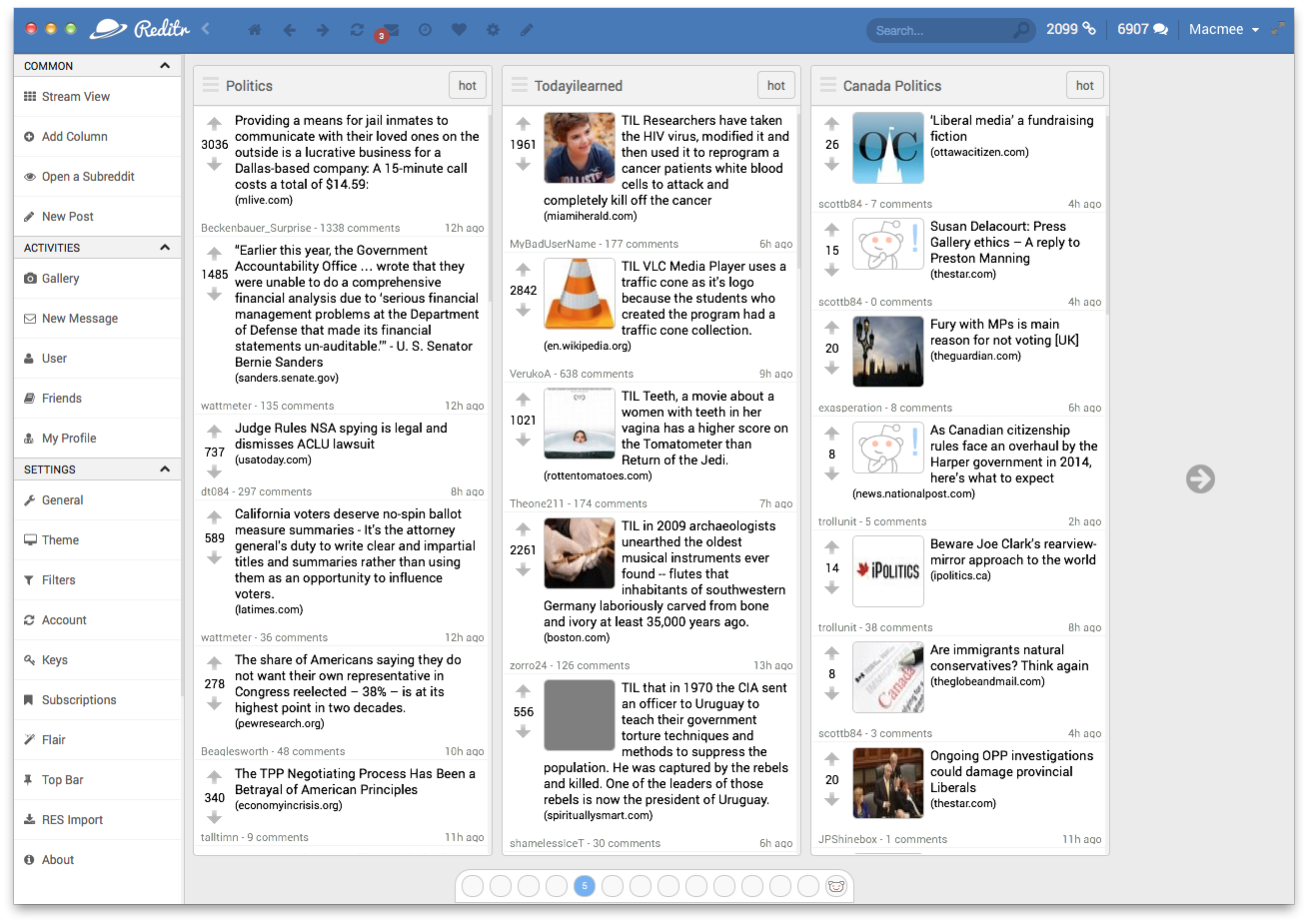Collapse the SETTINGS sidebar section
The image size is (1308, 924).
(165, 469)
